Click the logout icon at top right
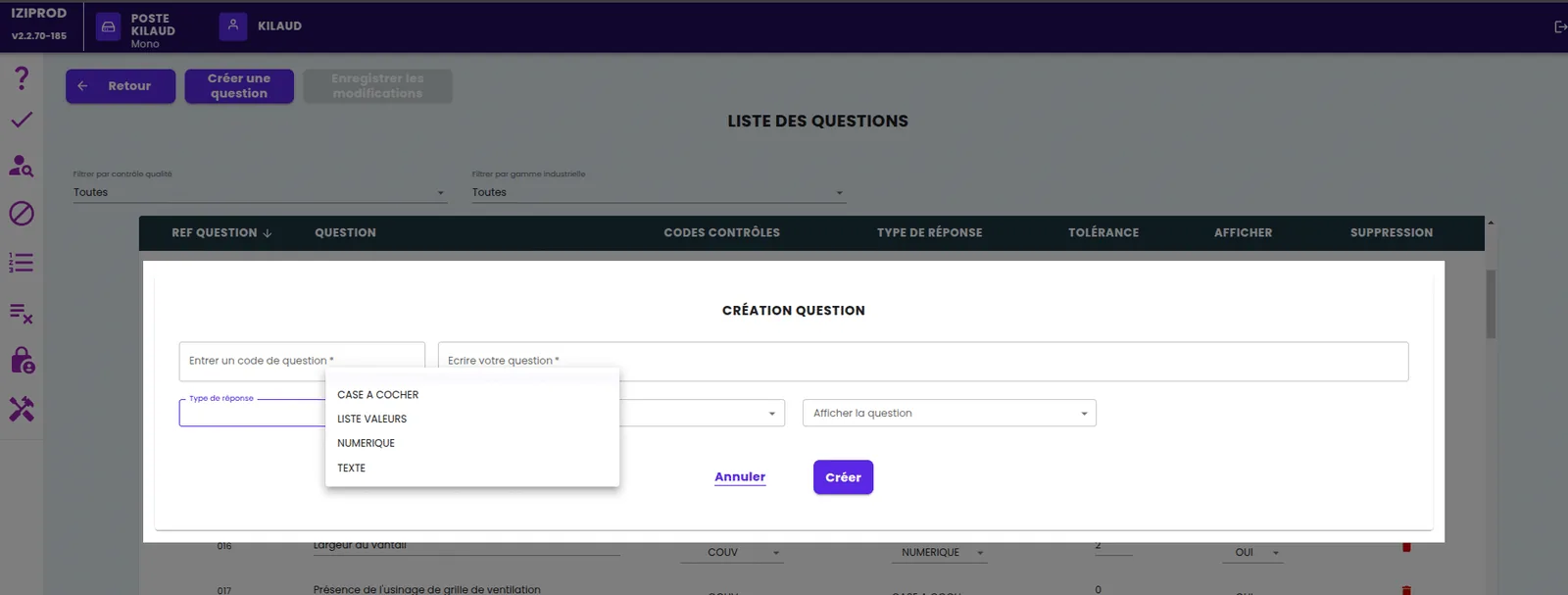 click(1560, 26)
